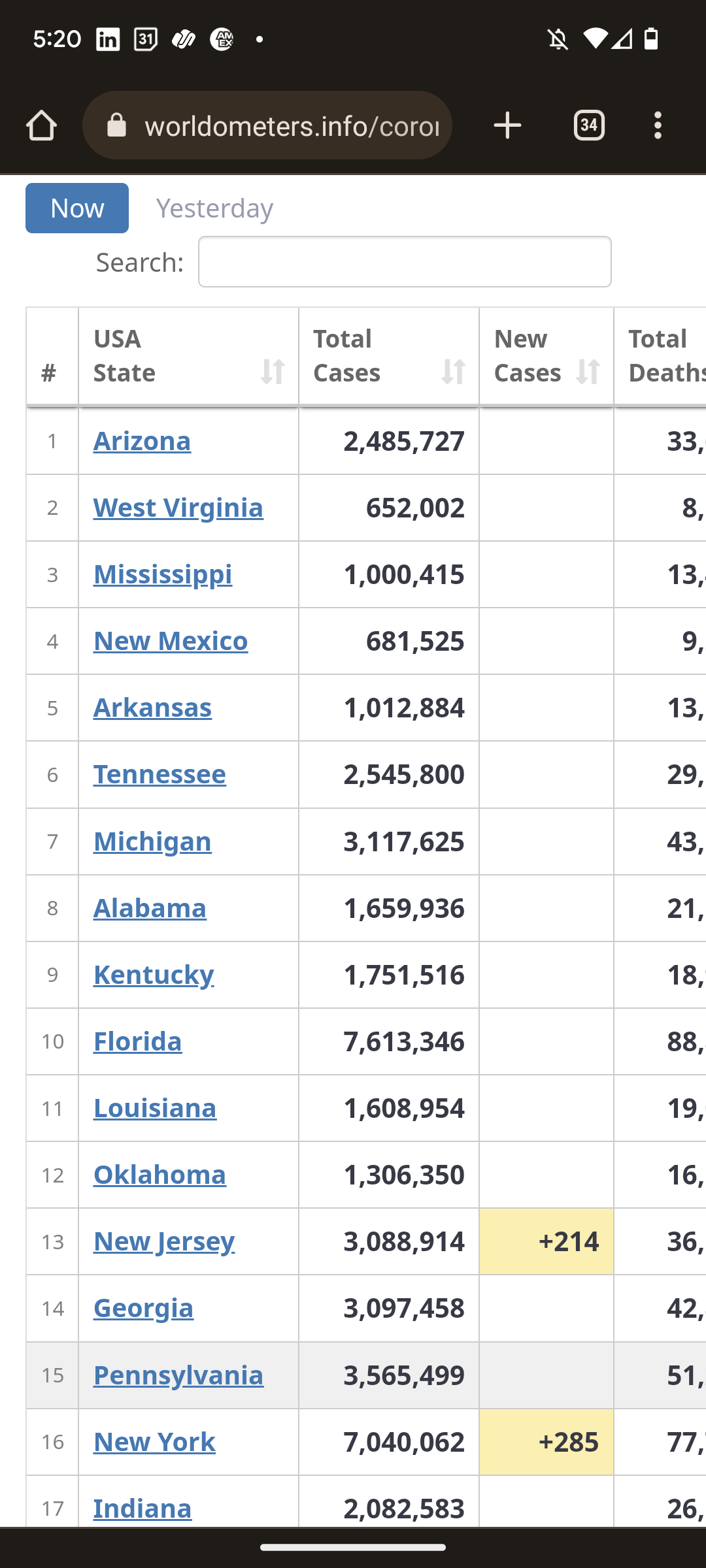This screenshot has width=706, height=1568.
Task: Open a new tab with plus icon
Action: (507, 125)
